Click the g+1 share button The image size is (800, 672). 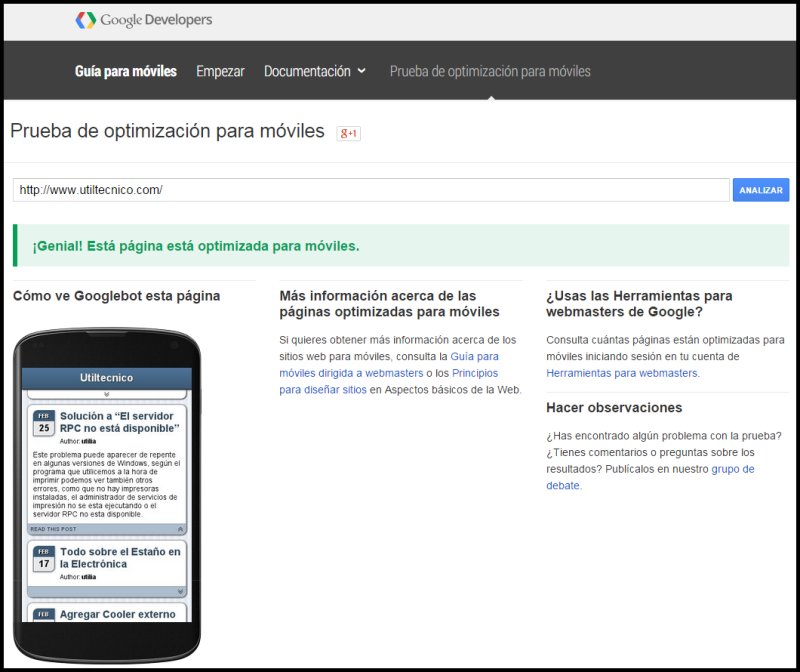pos(348,133)
